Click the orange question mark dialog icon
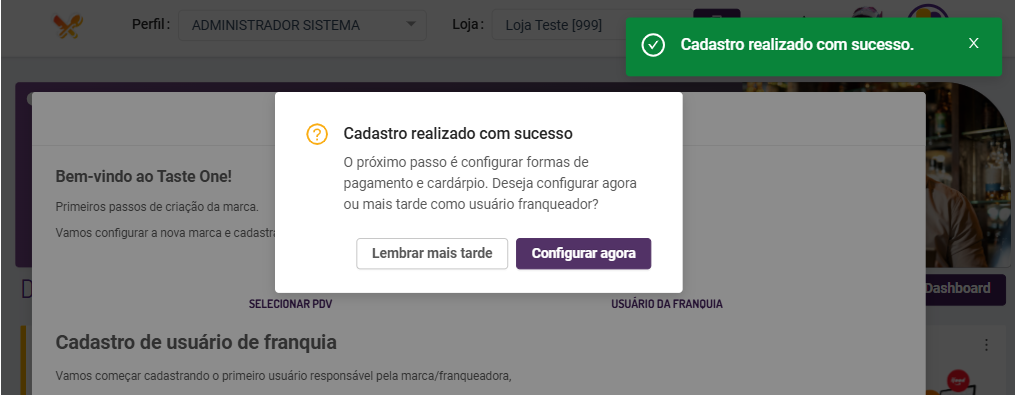 pyautogui.click(x=317, y=134)
